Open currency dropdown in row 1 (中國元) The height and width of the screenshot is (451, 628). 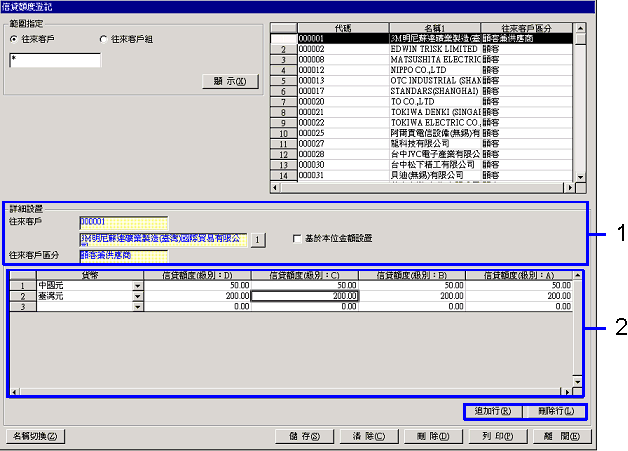click(x=137, y=286)
